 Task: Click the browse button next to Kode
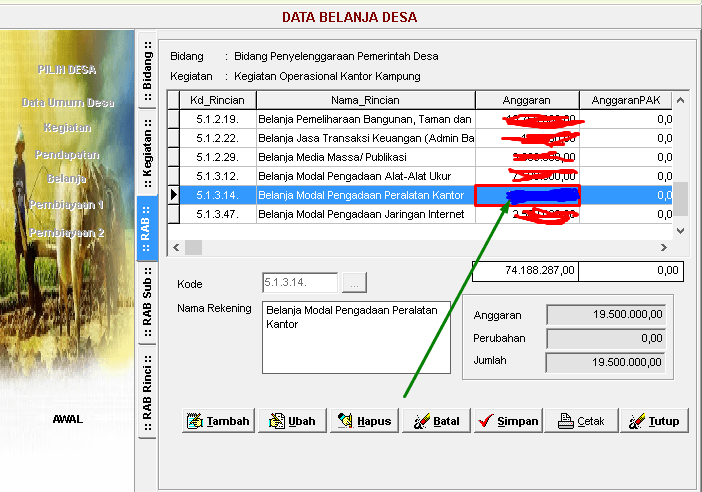(354, 283)
